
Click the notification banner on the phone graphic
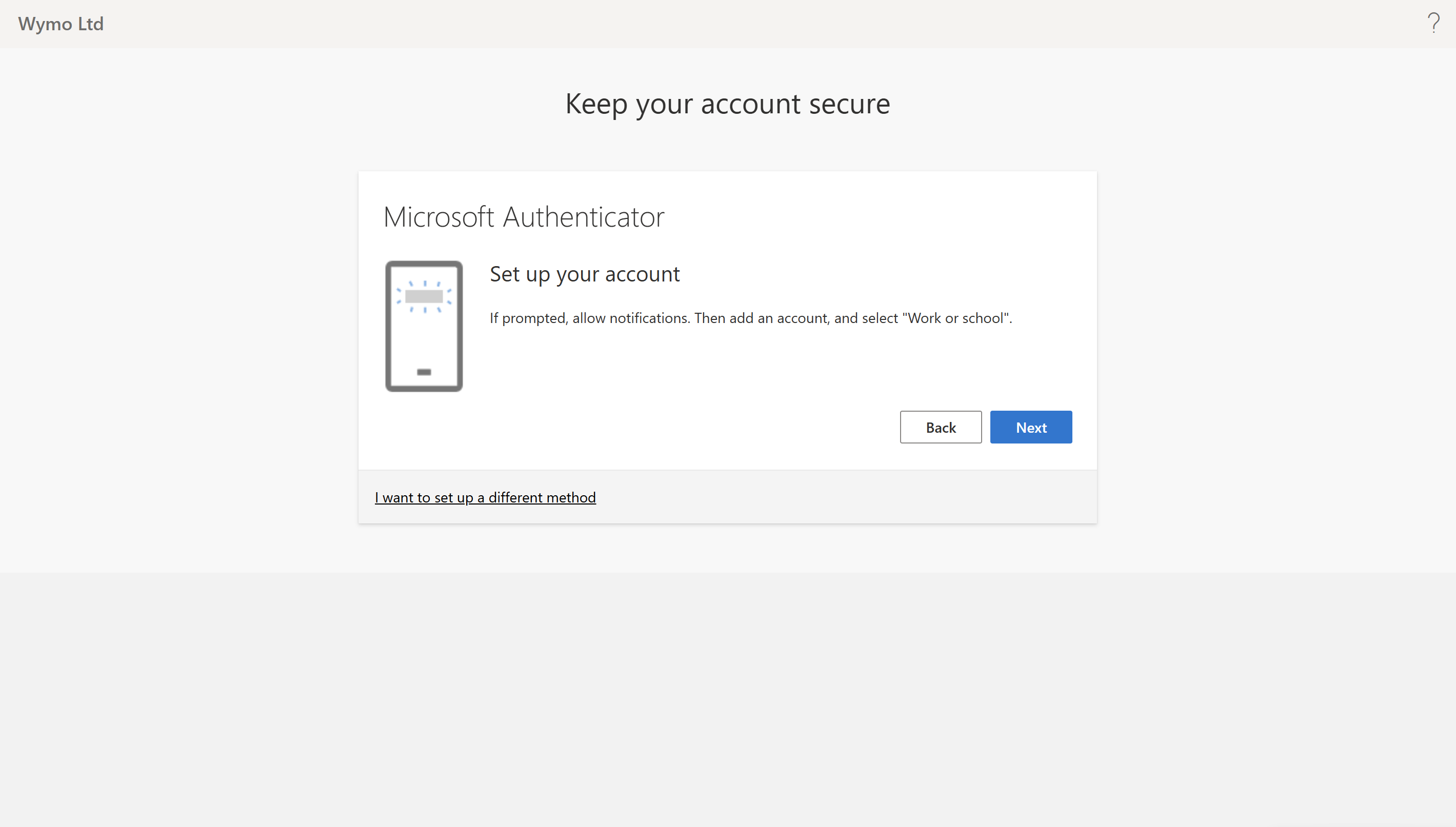pos(424,296)
